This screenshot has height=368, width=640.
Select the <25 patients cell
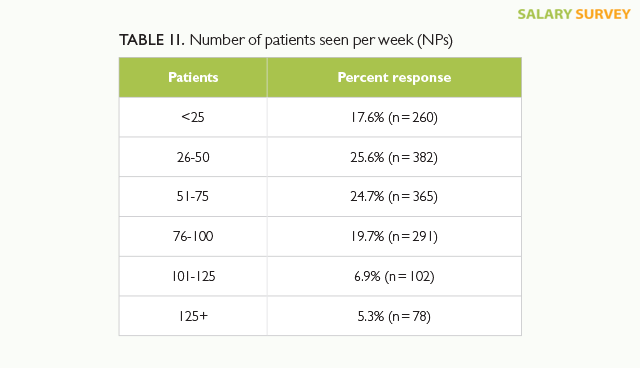pos(193,117)
